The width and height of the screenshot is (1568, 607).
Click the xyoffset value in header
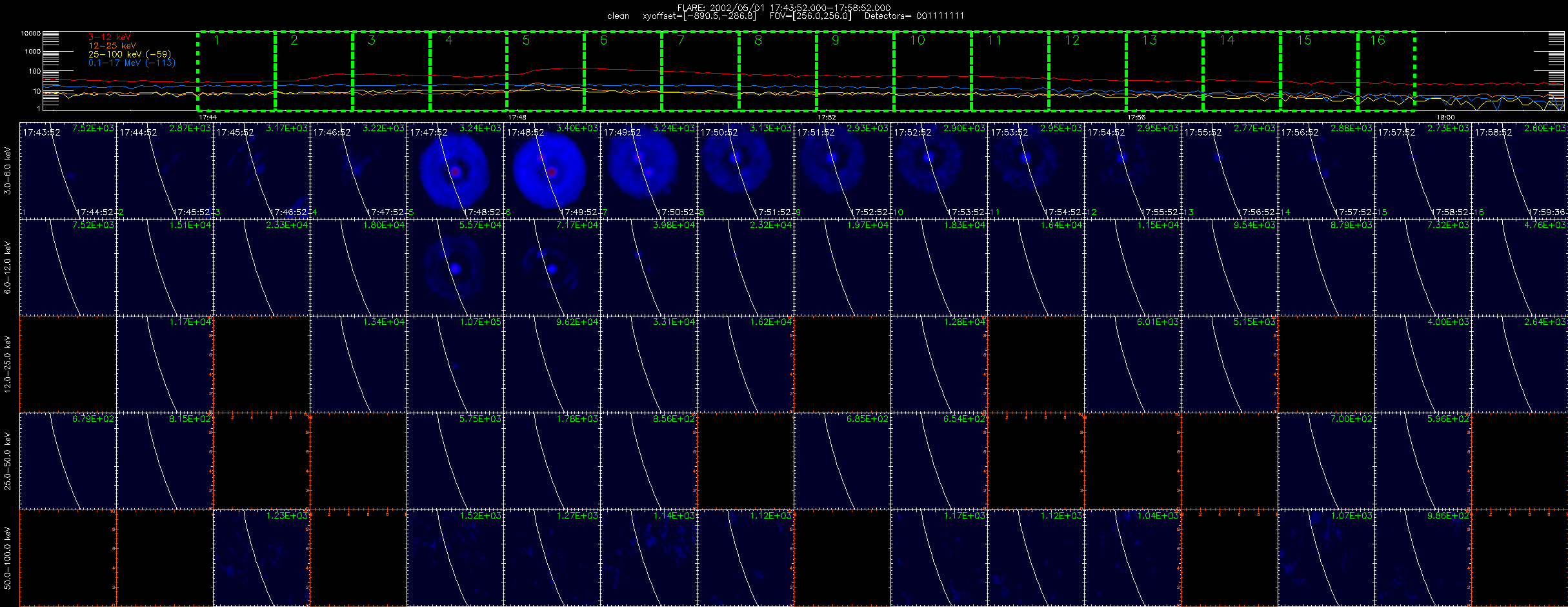coord(699,16)
